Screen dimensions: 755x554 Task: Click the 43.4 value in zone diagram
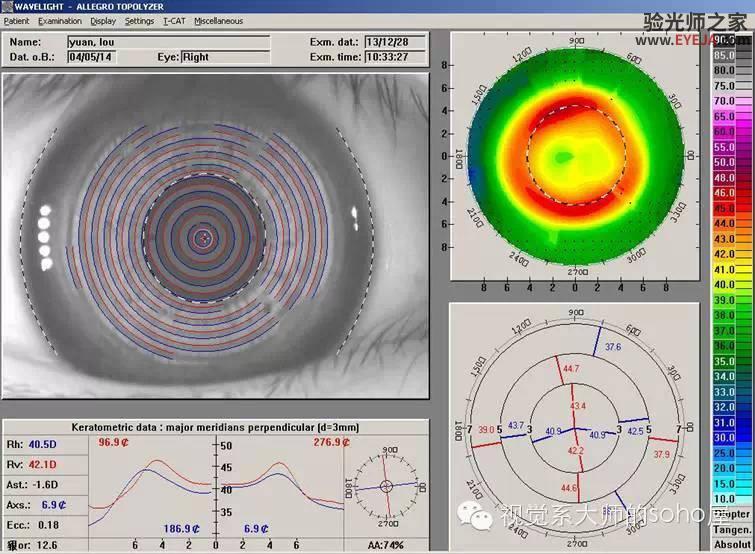578,406
